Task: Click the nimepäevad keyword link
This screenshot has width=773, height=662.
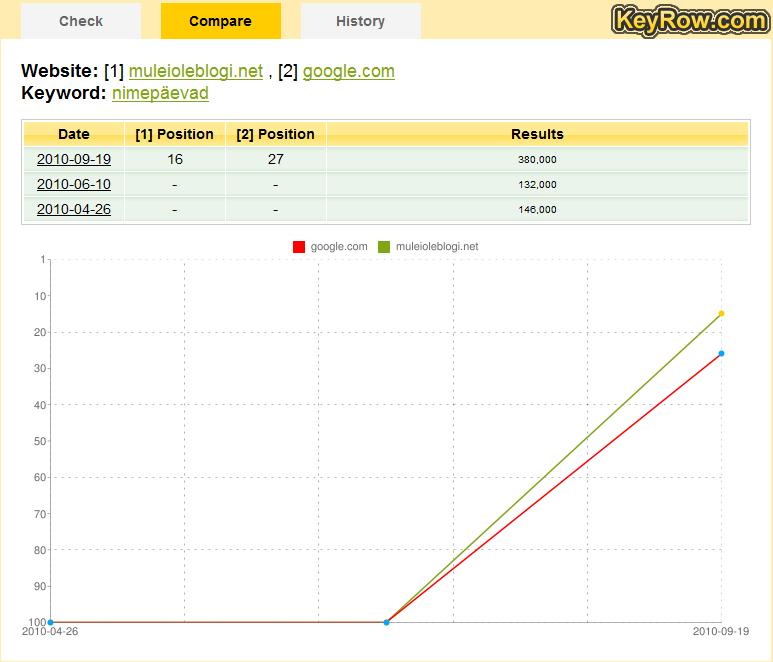Action: click(160, 93)
